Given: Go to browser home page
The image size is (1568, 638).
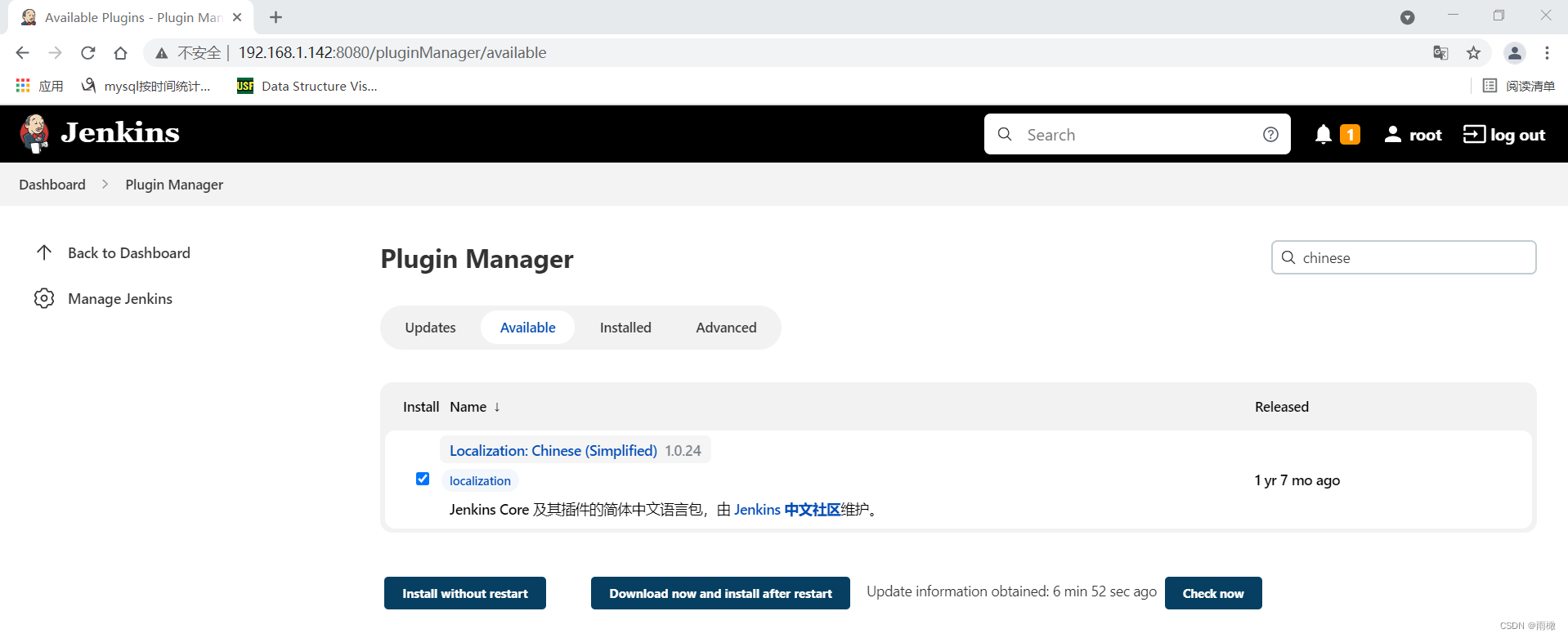Looking at the screenshot, I should [120, 52].
